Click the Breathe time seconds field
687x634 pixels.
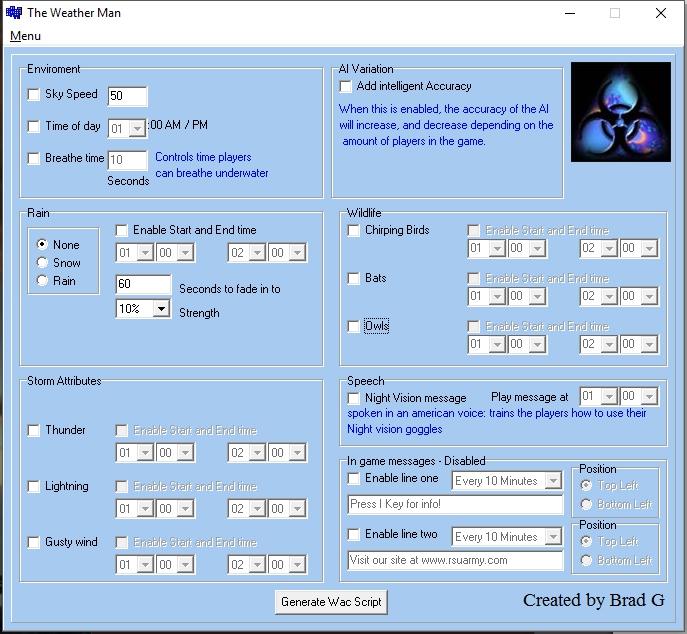point(127,160)
